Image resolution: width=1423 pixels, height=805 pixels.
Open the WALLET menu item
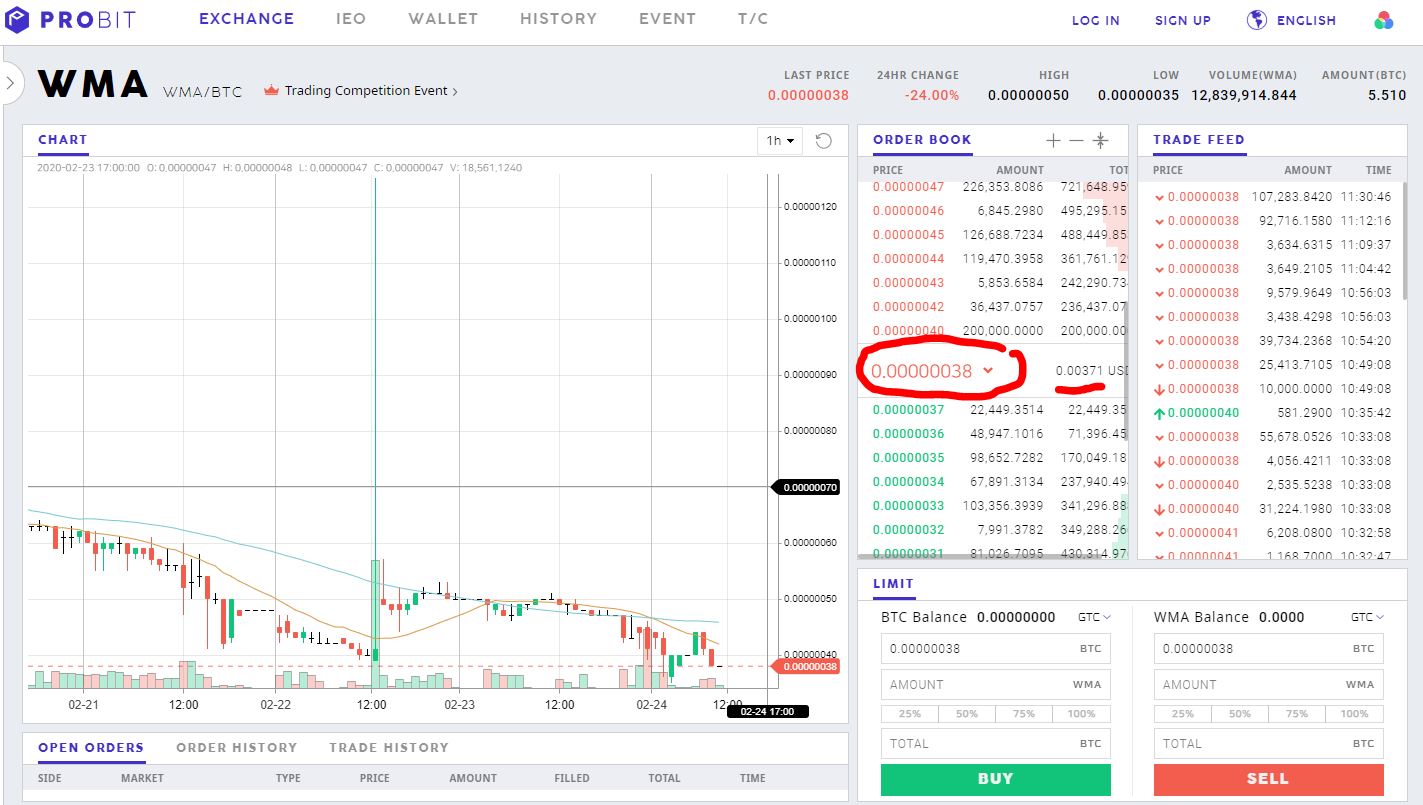coord(442,18)
